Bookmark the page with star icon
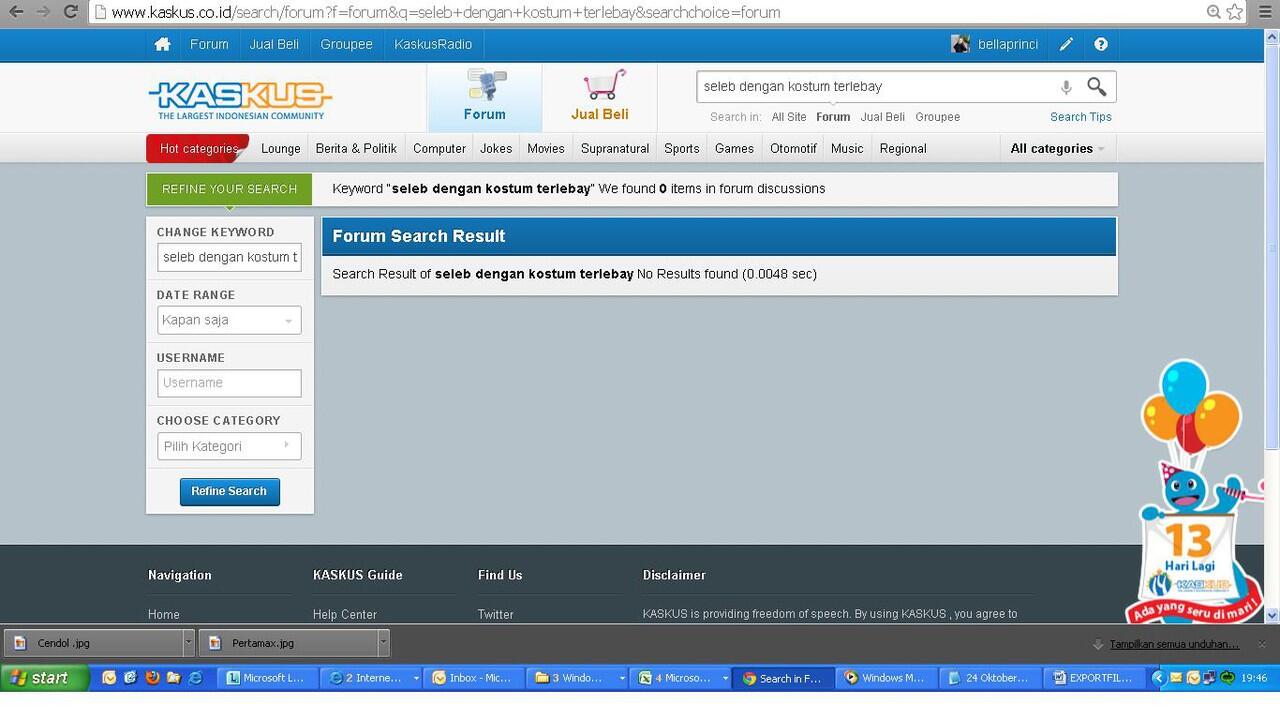Image resolution: width=1280 pixels, height=720 pixels. pyautogui.click(x=1235, y=12)
